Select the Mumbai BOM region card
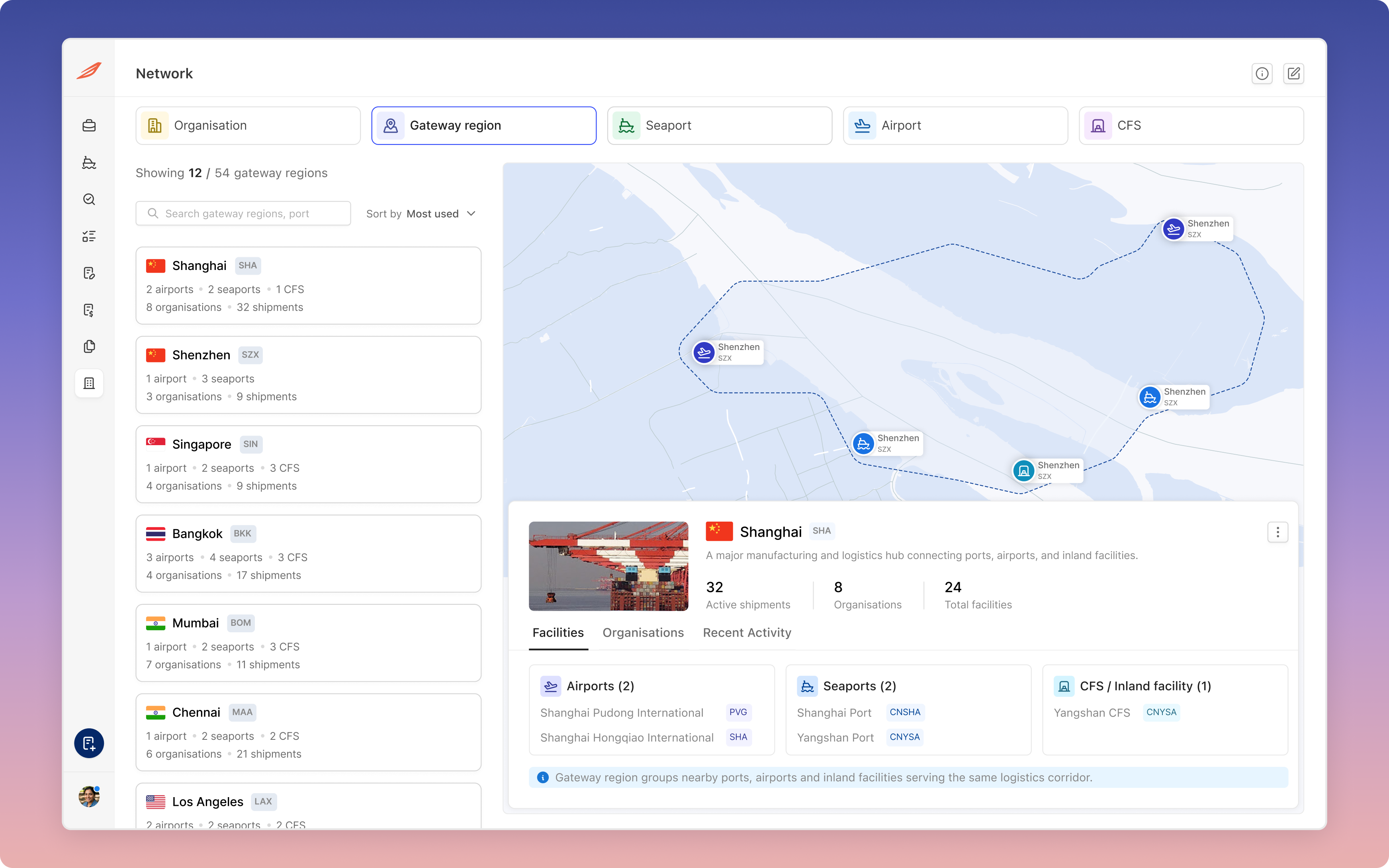The image size is (1389, 868). (x=308, y=643)
